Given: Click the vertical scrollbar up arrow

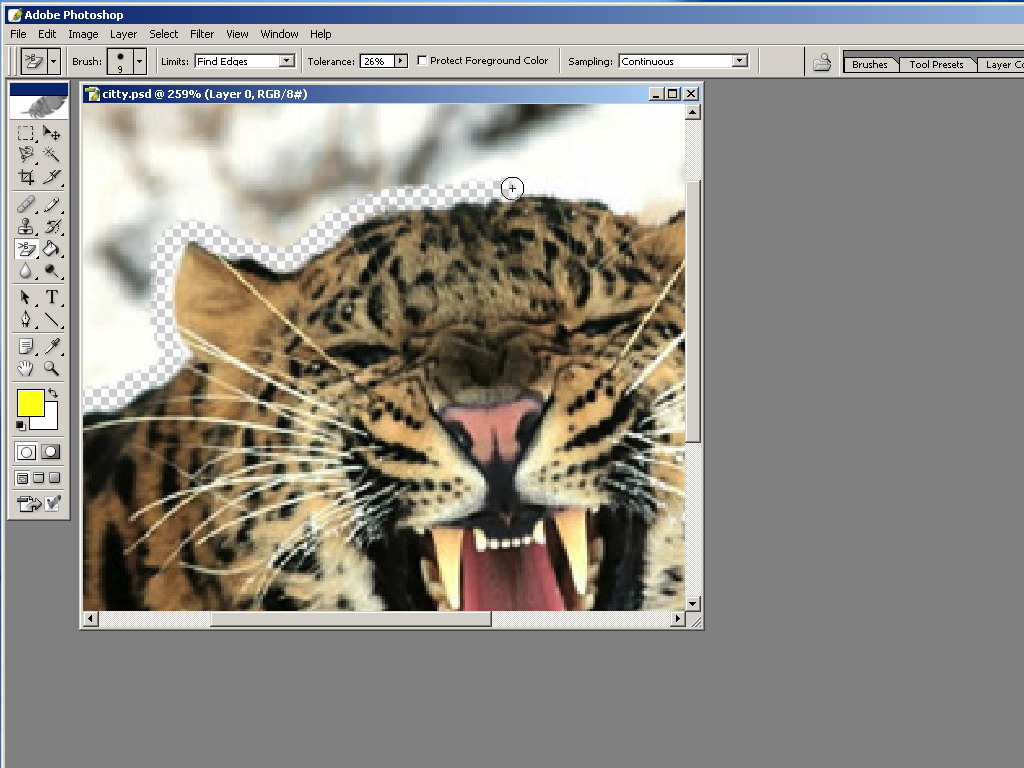Looking at the screenshot, I should click(x=692, y=112).
